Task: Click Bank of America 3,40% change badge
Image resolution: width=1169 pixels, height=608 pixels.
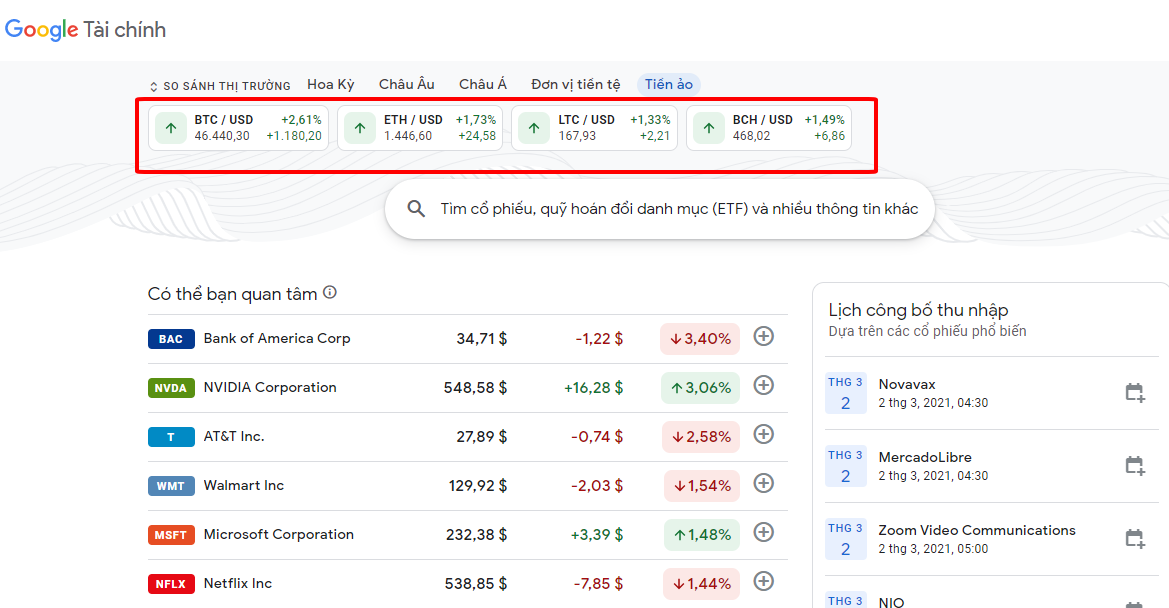Action: (x=700, y=339)
